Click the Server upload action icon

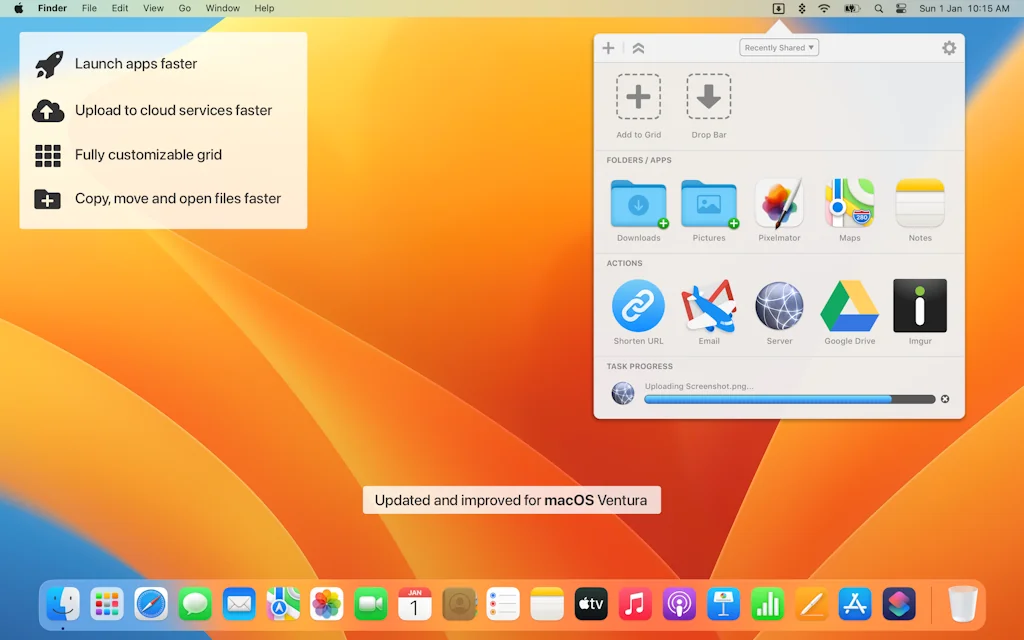pyautogui.click(x=779, y=306)
